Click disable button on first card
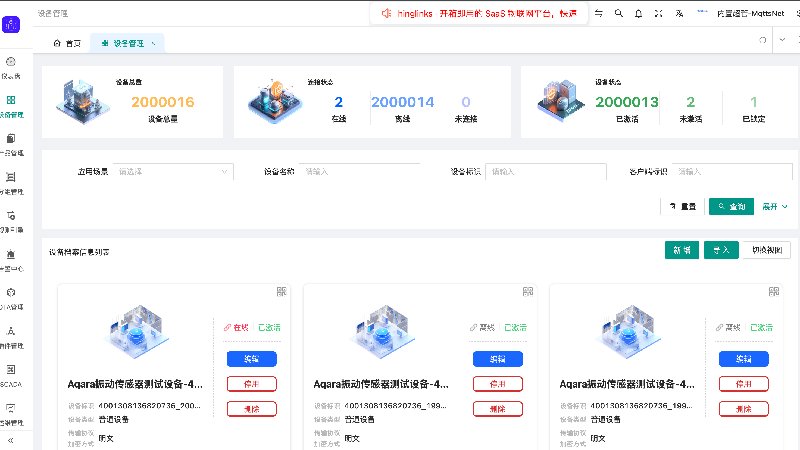The height and width of the screenshot is (450, 800). point(252,384)
